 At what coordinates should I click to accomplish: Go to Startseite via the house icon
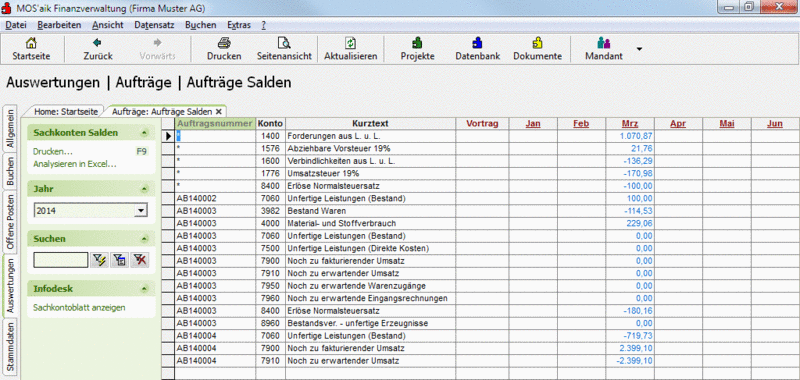(x=31, y=43)
